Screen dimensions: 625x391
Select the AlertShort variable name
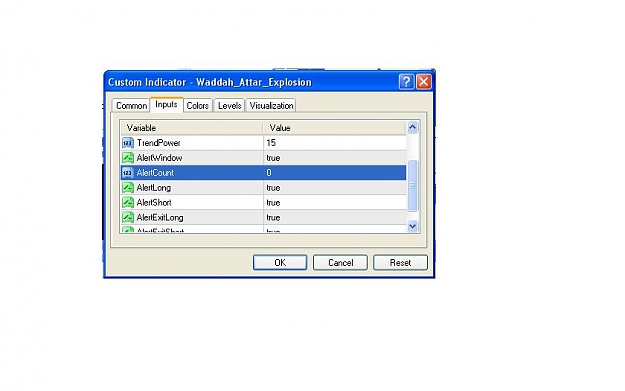pyautogui.click(x=154, y=202)
